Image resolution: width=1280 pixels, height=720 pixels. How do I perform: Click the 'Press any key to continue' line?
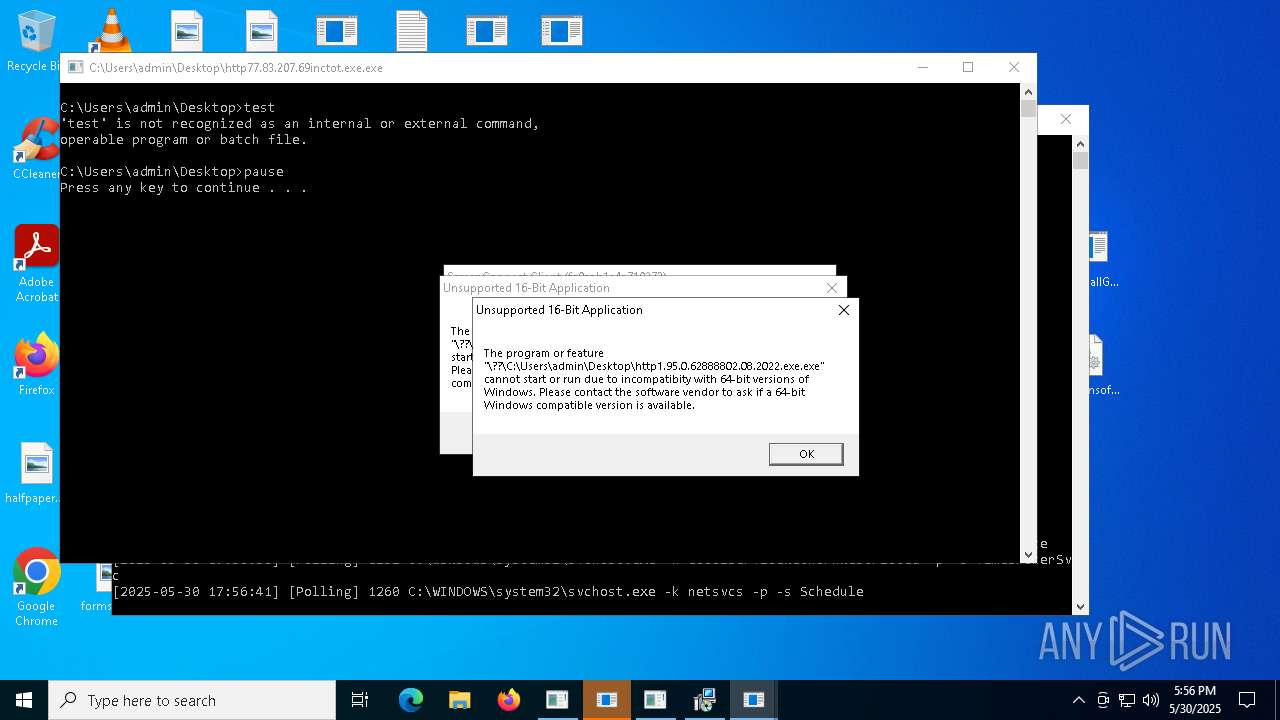pos(184,188)
